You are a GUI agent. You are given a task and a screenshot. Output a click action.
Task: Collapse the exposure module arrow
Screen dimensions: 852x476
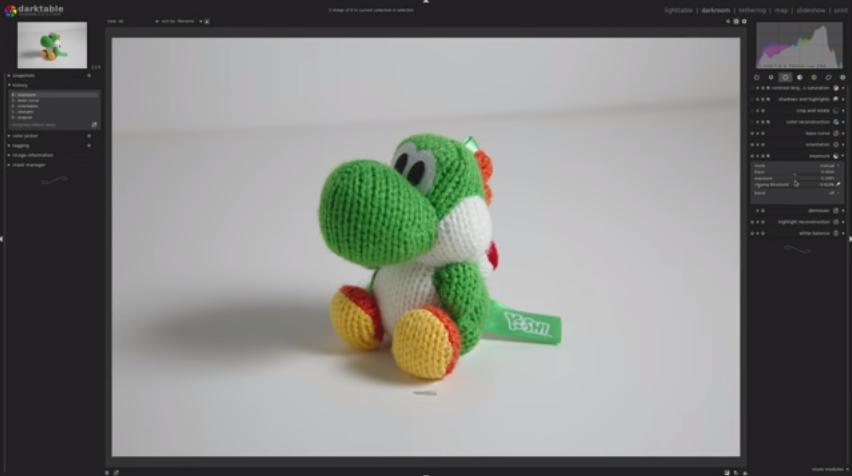843,156
